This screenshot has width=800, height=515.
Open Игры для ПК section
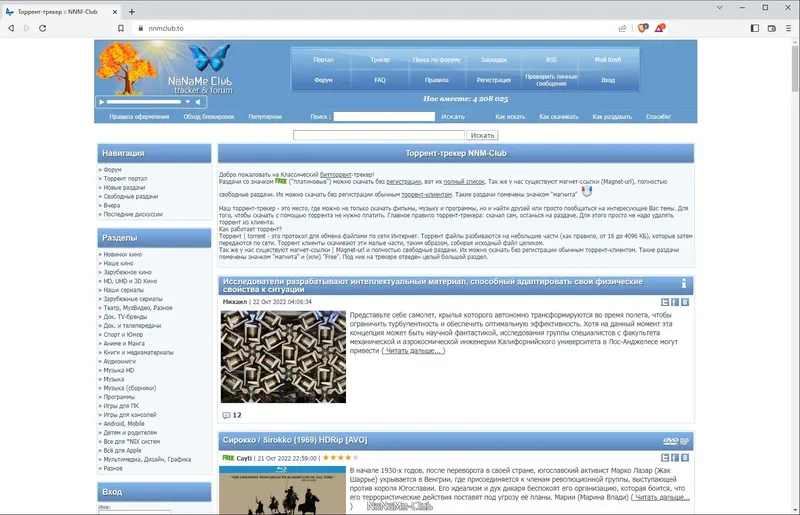(121, 406)
